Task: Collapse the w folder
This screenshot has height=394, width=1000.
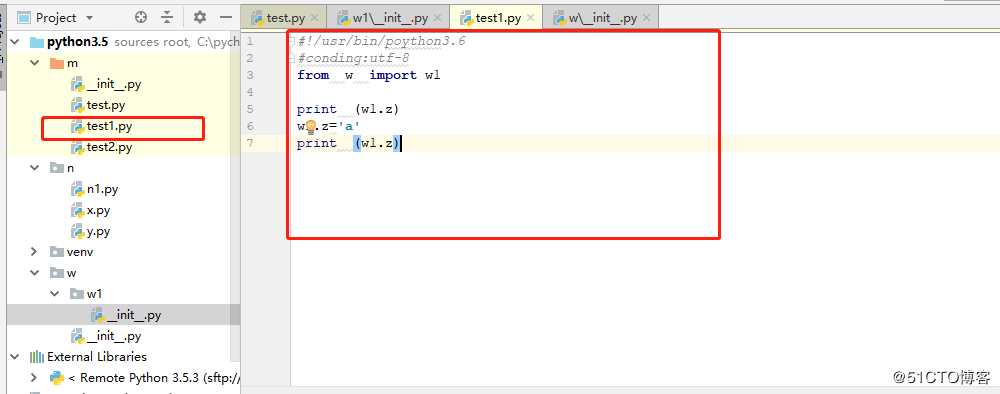Action: pyautogui.click(x=34, y=273)
